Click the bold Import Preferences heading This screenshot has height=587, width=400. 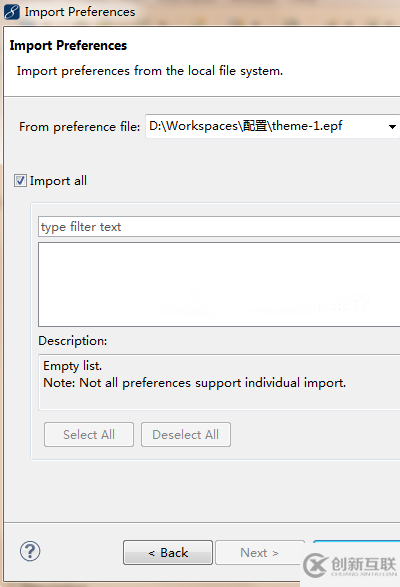point(68,46)
